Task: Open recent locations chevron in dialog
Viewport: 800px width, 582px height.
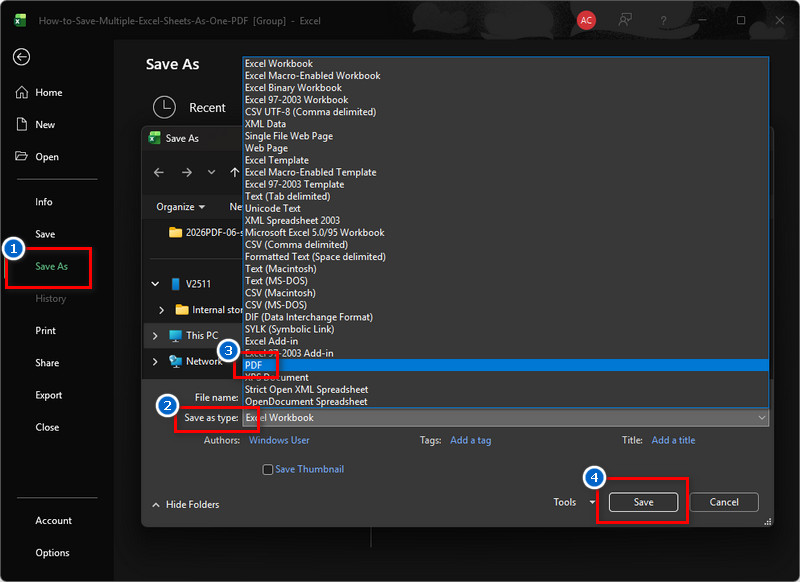Action: pyautogui.click(x=211, y=172)
